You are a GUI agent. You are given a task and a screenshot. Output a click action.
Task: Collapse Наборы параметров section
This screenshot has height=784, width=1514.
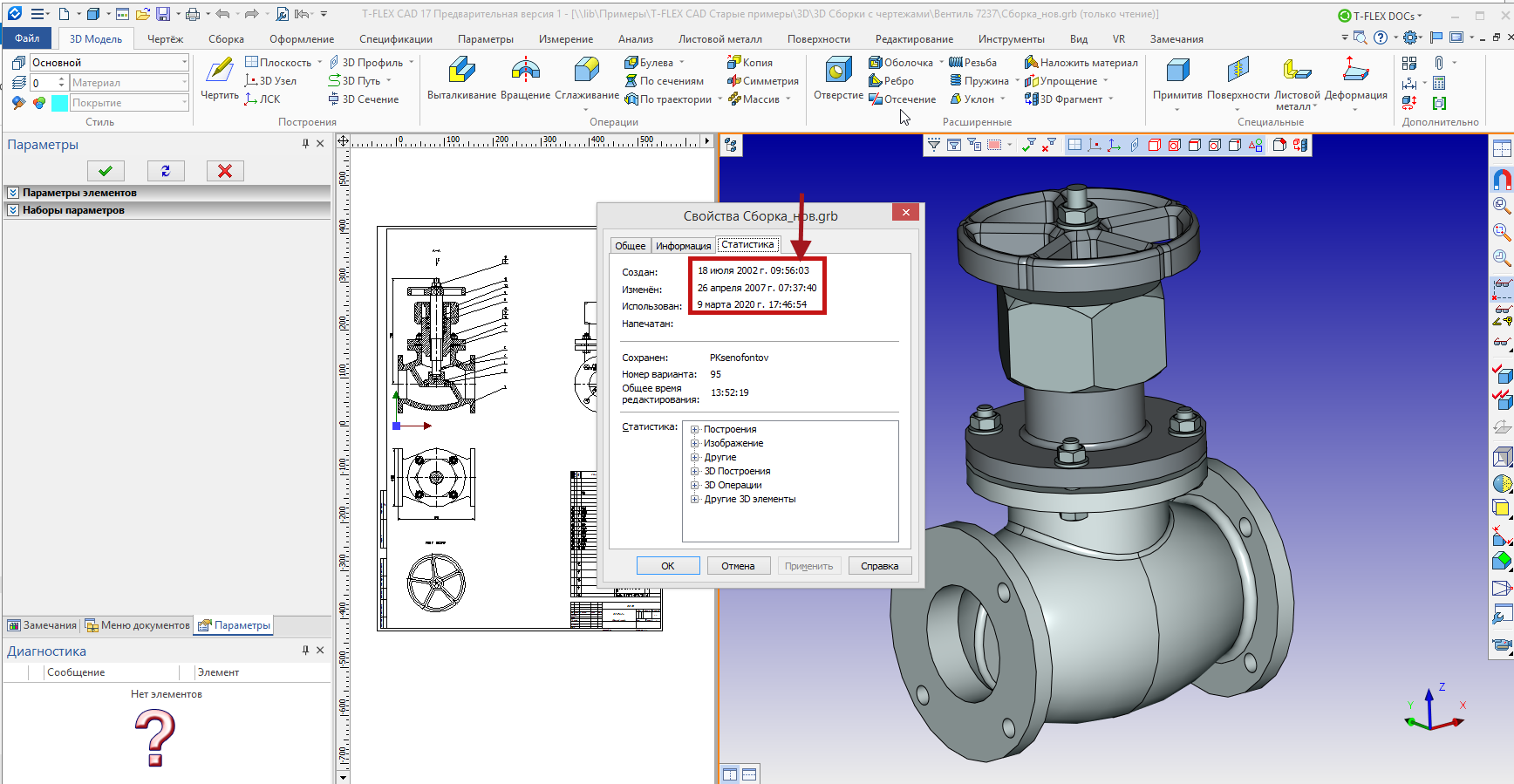pos(13,210)
